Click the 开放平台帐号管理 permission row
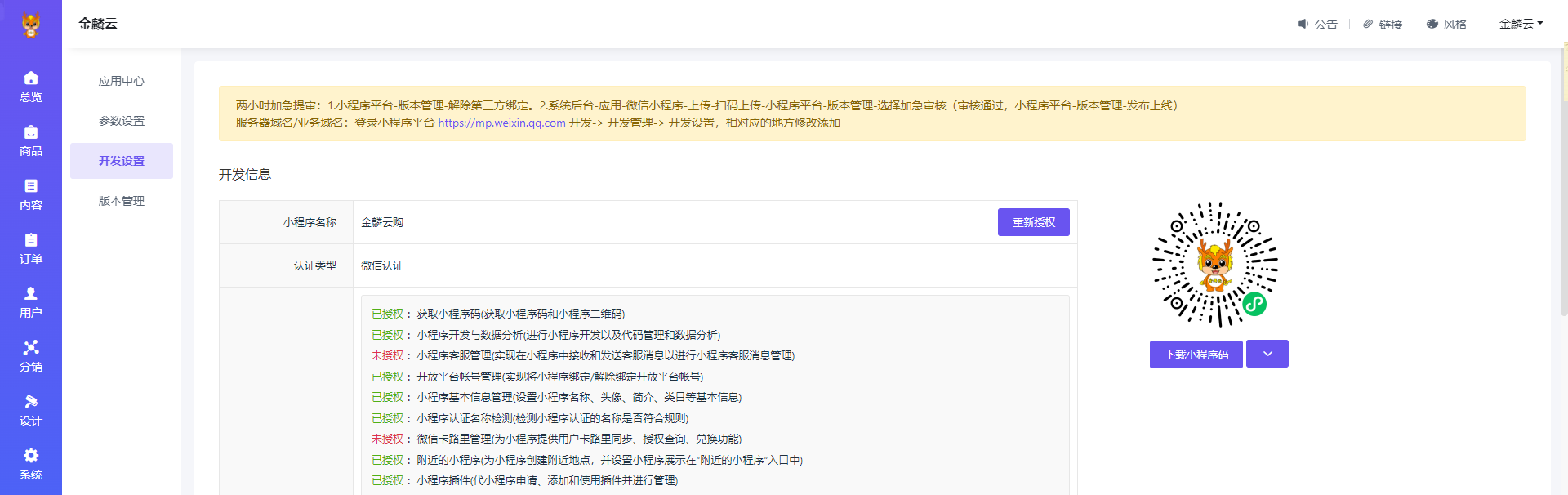The width and height of the screenshot is (1568, 495). coord(537,377)
